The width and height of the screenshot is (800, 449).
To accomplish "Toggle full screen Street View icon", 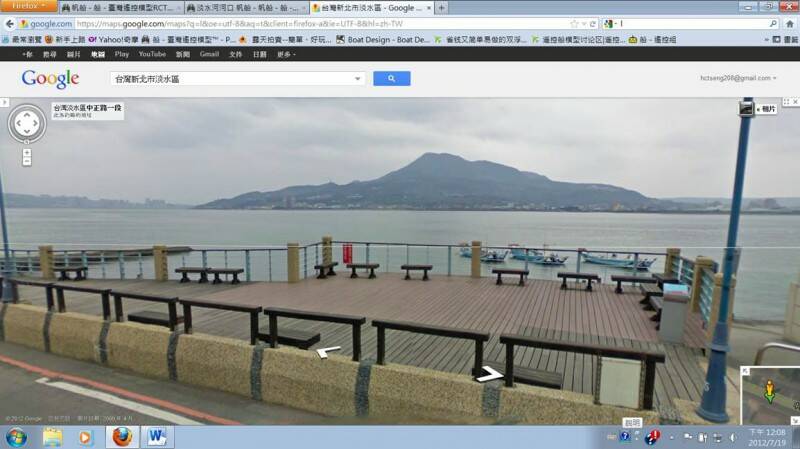I will click(786, 102).
